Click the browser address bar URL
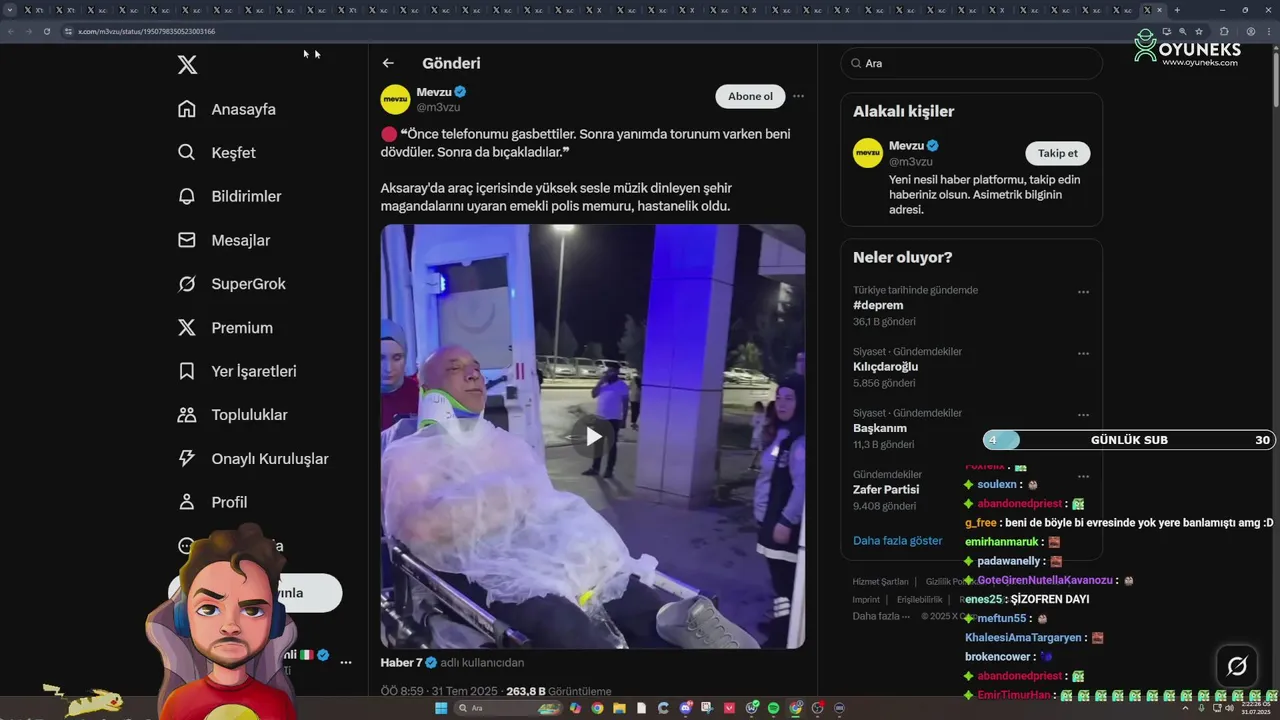This screenshot has width=1280, height=720. pyautogui.click(x=146, y=31)
